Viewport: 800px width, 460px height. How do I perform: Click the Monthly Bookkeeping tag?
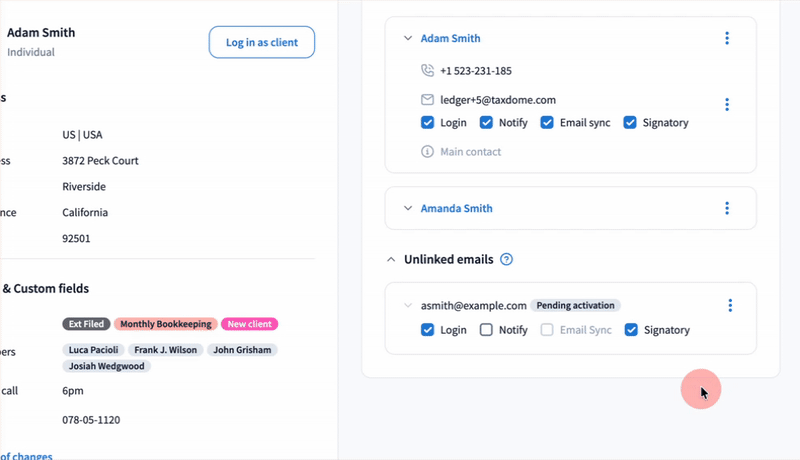click(x=165, y=324)
